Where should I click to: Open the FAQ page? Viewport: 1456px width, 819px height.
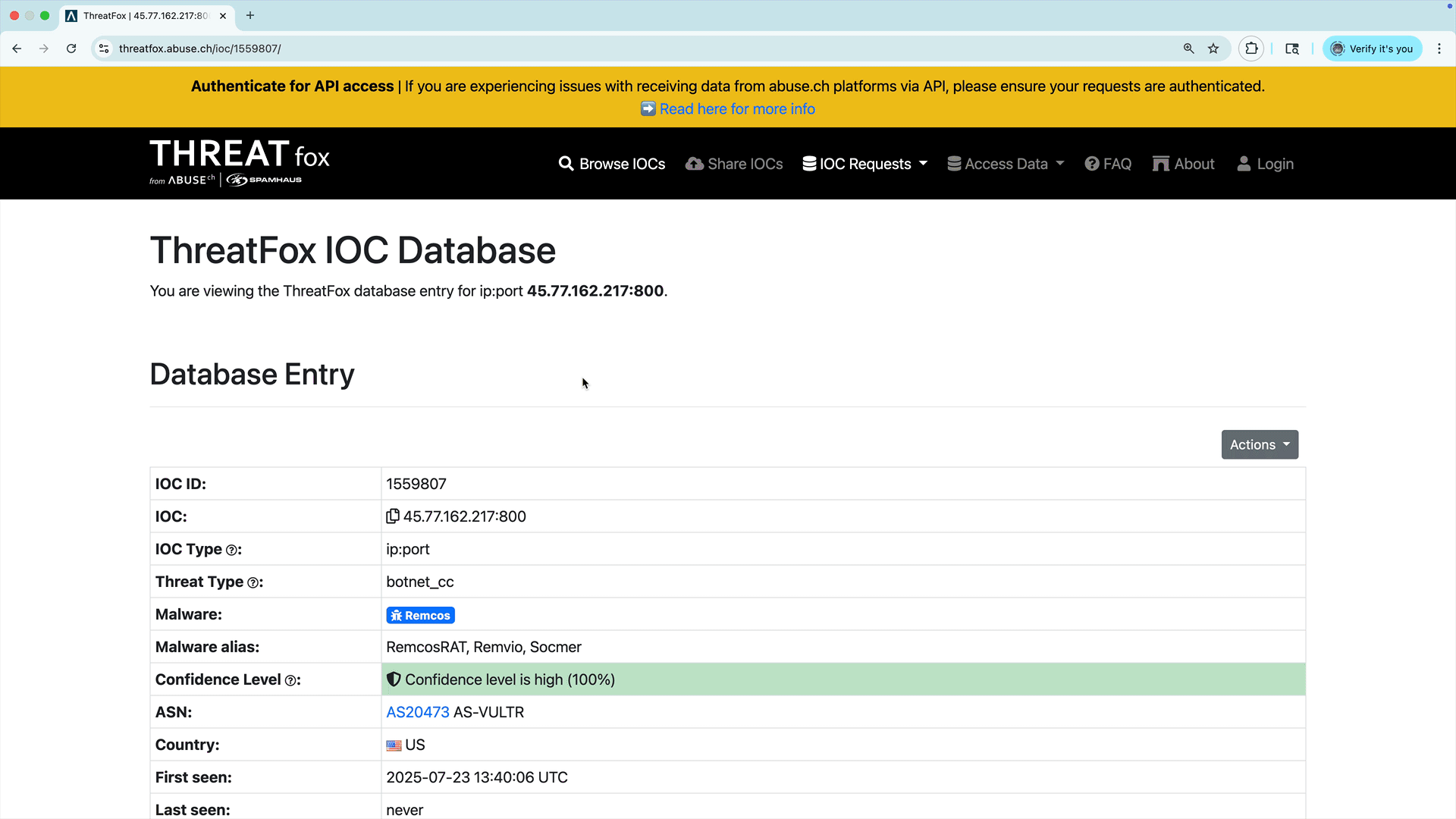point(1108,164)
